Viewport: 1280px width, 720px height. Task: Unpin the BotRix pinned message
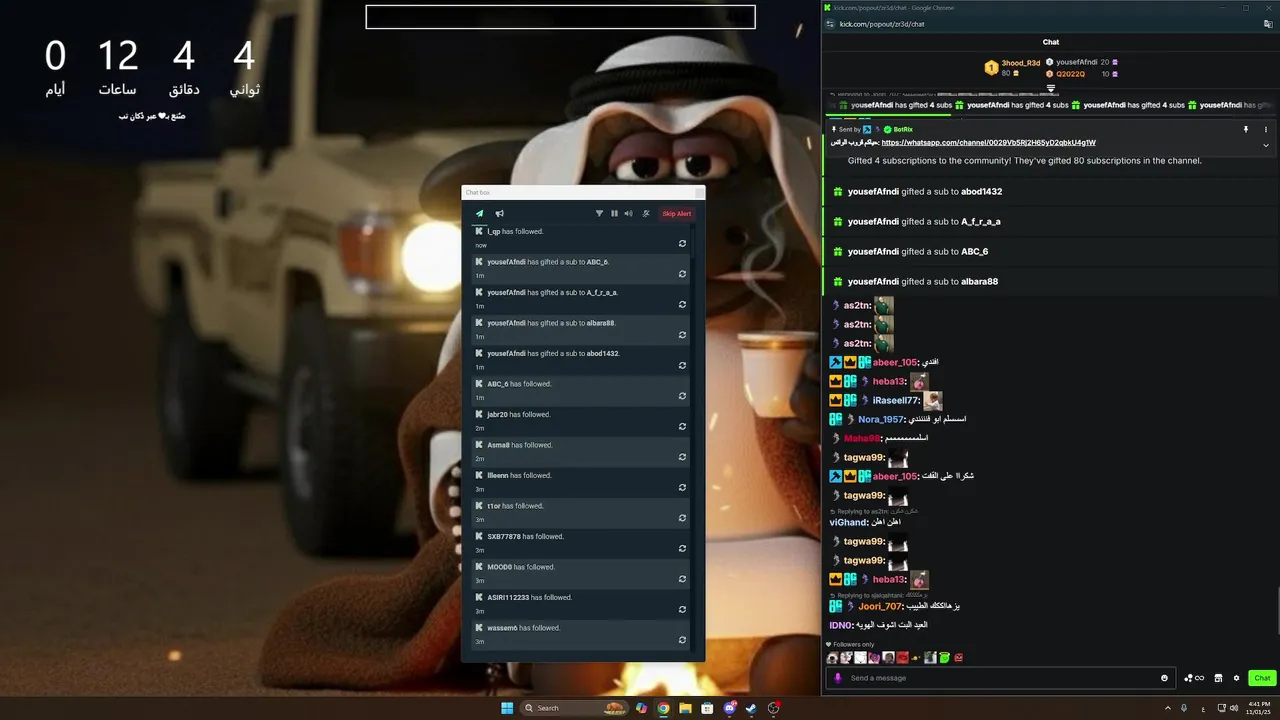(x=1246, y=129)
